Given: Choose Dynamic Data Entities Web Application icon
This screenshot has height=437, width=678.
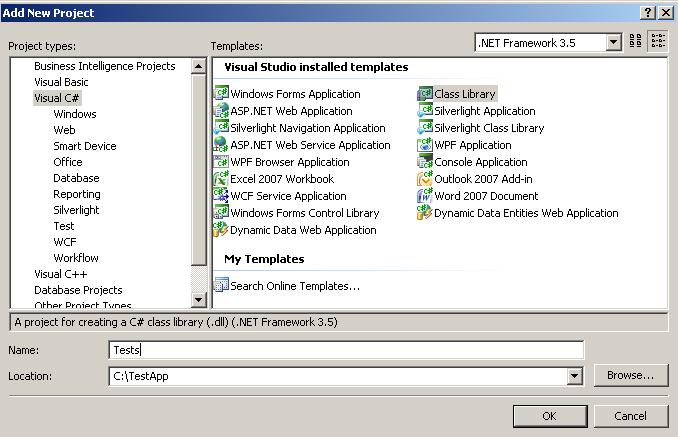Looking at the screenshot, I should pyautogui.click(x=425, y=212).
